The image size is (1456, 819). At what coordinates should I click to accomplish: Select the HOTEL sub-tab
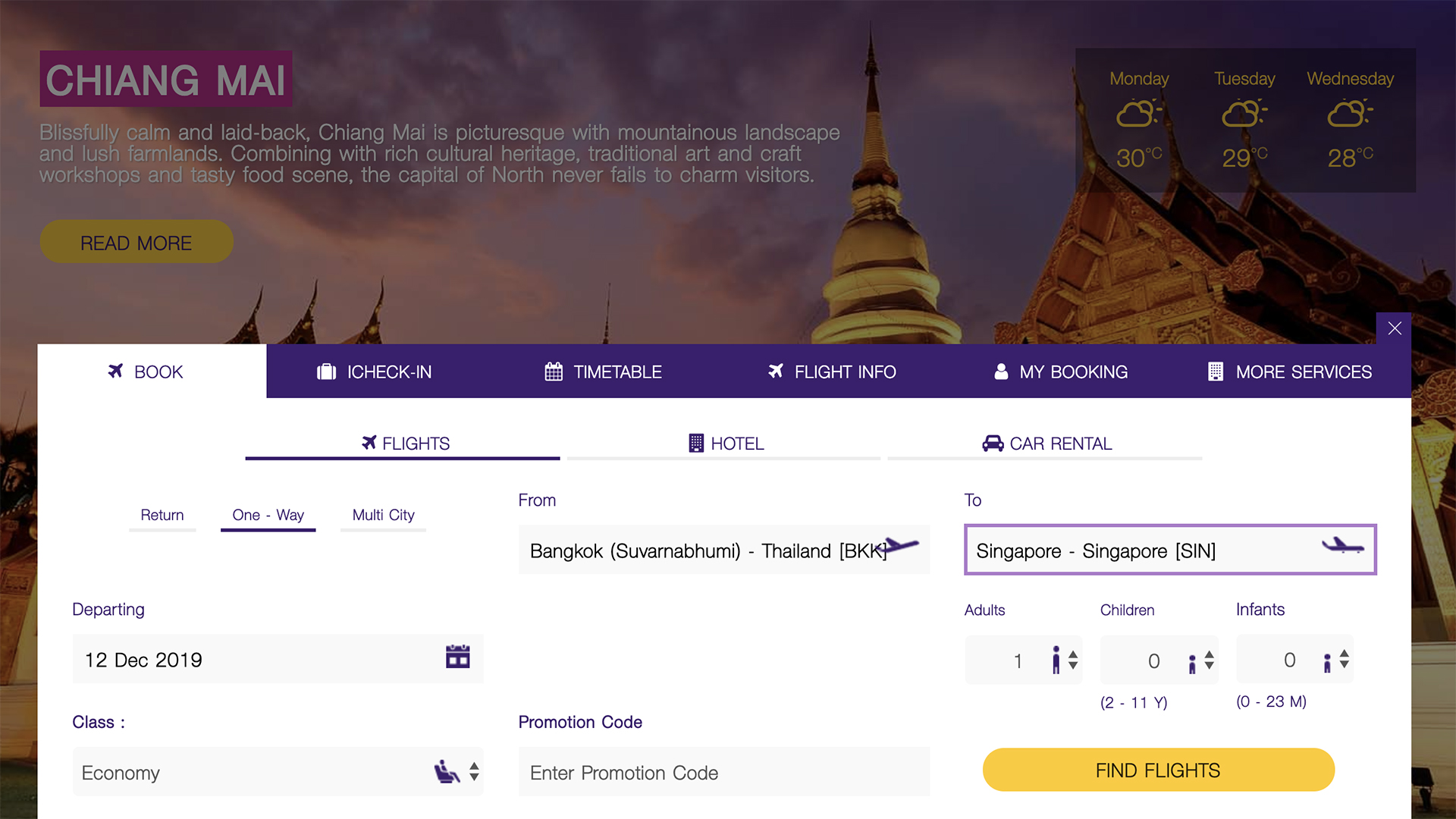[724, 444]
